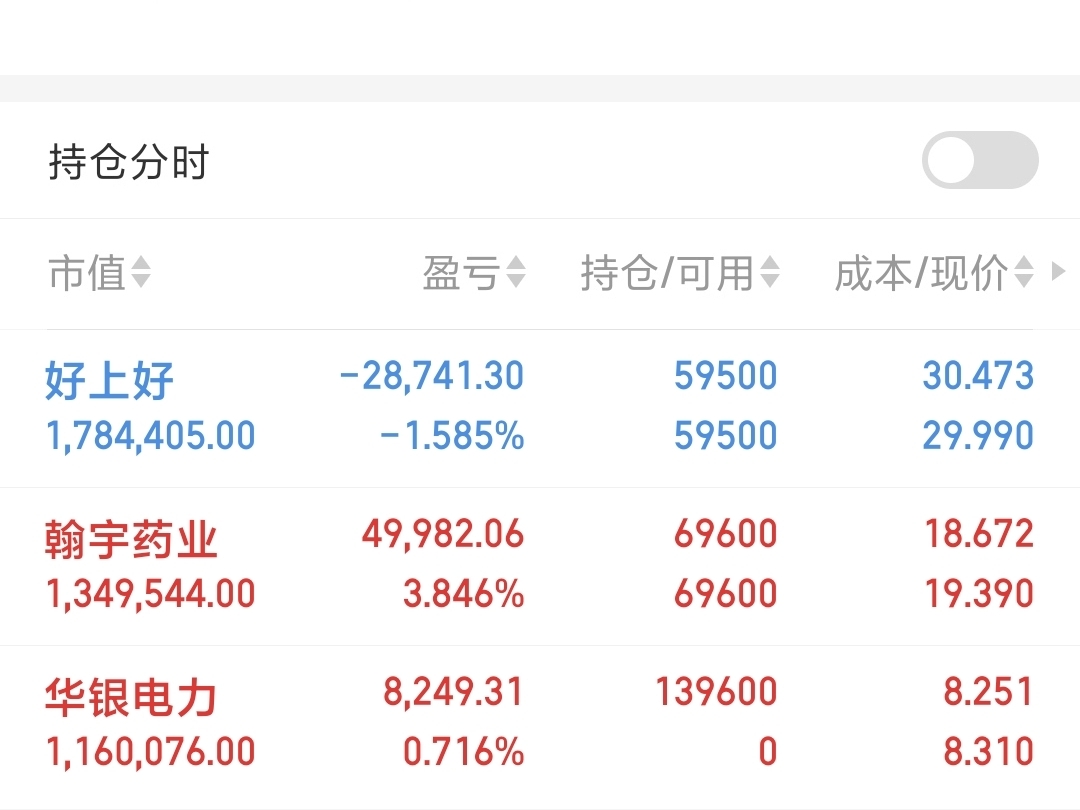This screenshot has height=810, width=1080.
Task: Open the 翰宇药业 stock holding
Action: tap(540, 566)
